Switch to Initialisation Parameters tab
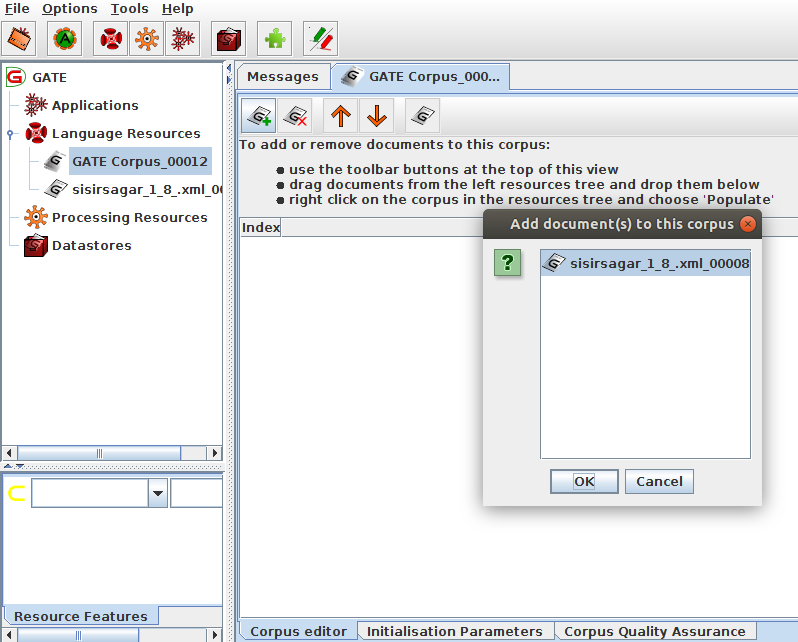798x642 pixels. 454,631
